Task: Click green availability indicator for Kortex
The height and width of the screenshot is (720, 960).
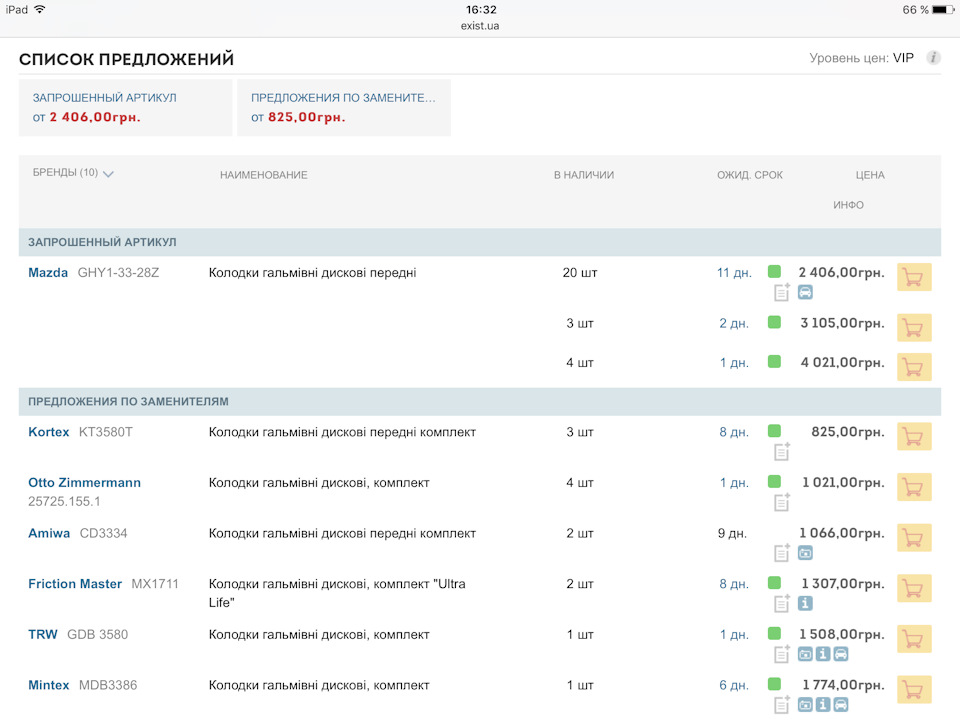Action: (x=774, y=430)
